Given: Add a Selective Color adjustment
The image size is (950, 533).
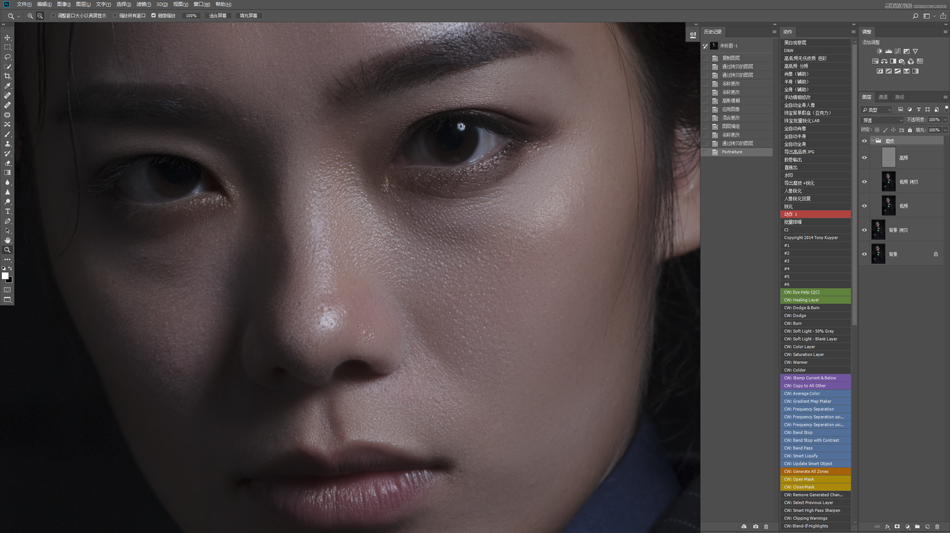Looking at the screenshot, I should (906, 71).
